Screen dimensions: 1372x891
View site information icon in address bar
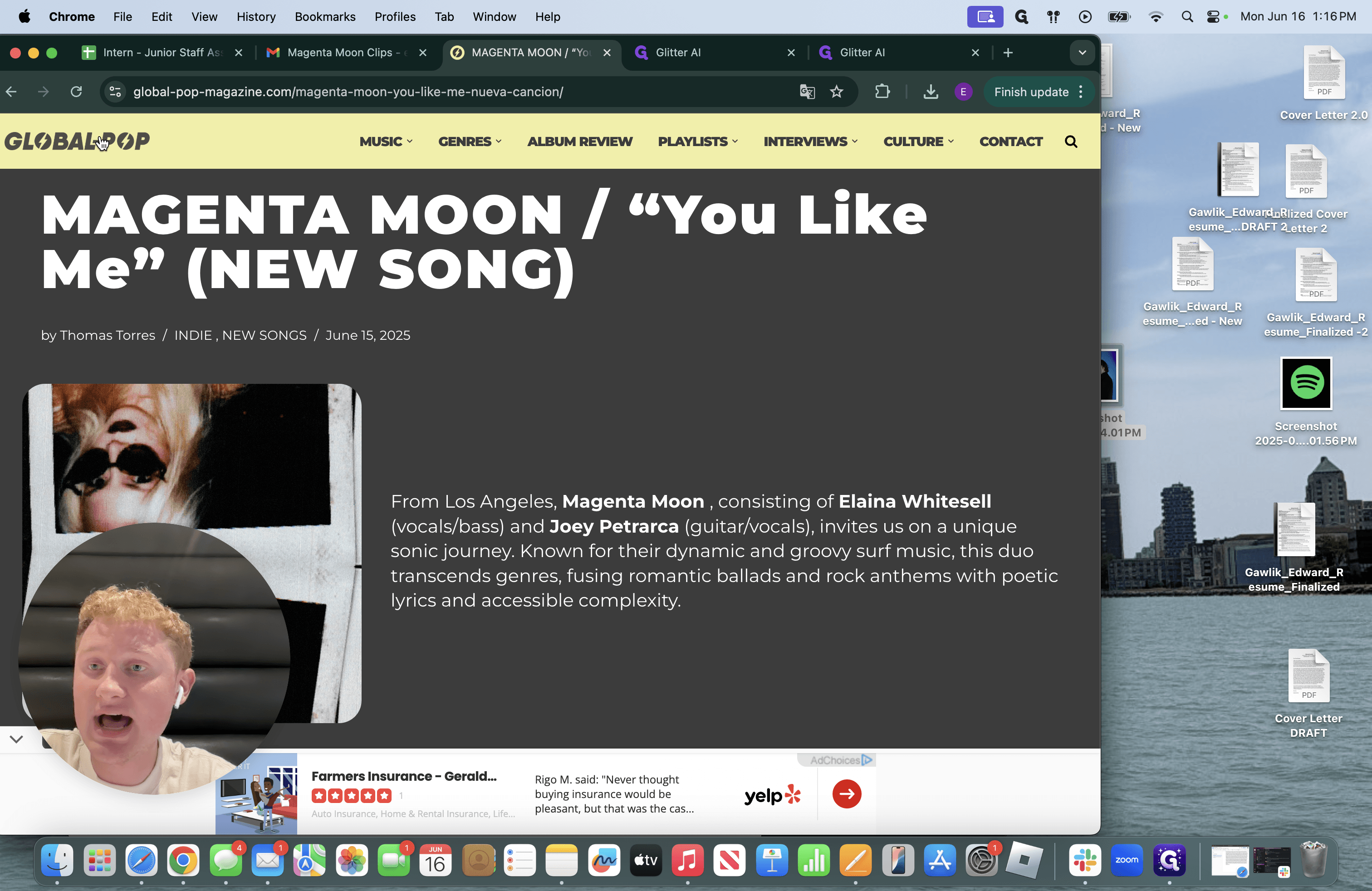coord(115,92)
